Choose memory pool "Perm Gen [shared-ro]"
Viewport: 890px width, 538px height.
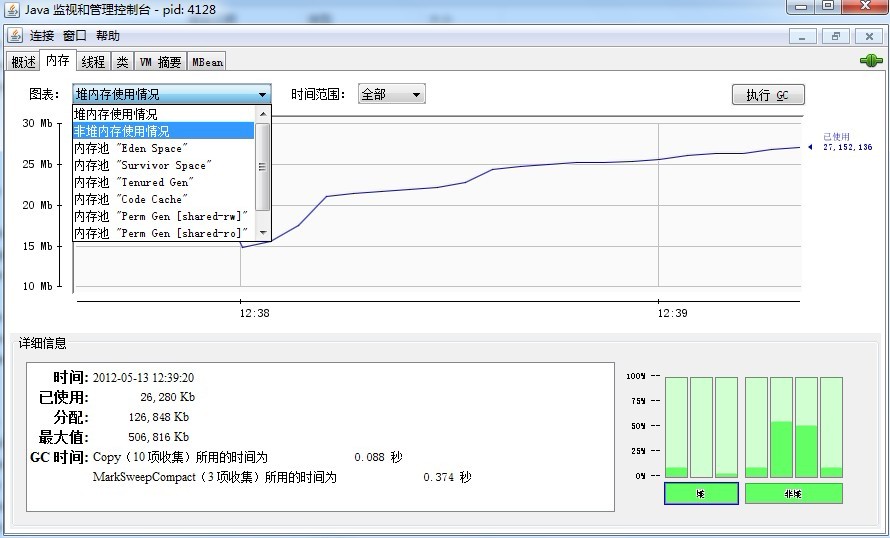163,233
